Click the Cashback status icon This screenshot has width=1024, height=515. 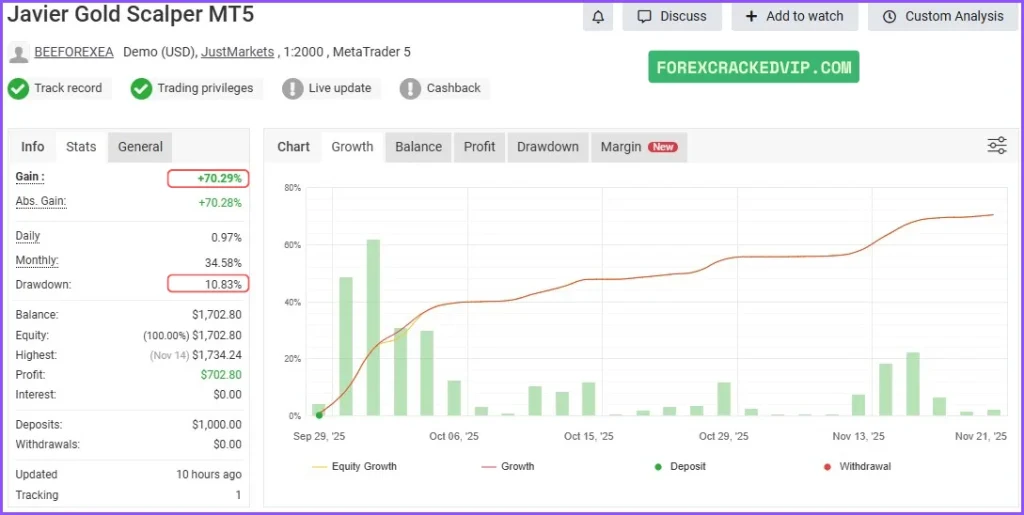tap(410, 88)
